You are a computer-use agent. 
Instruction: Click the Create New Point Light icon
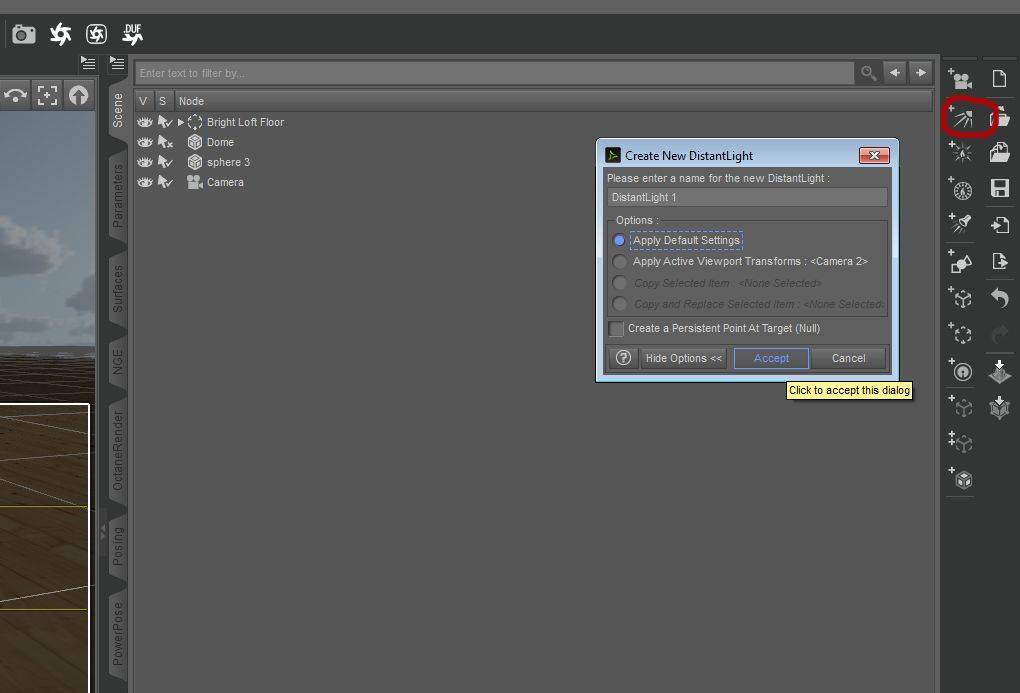961,152
